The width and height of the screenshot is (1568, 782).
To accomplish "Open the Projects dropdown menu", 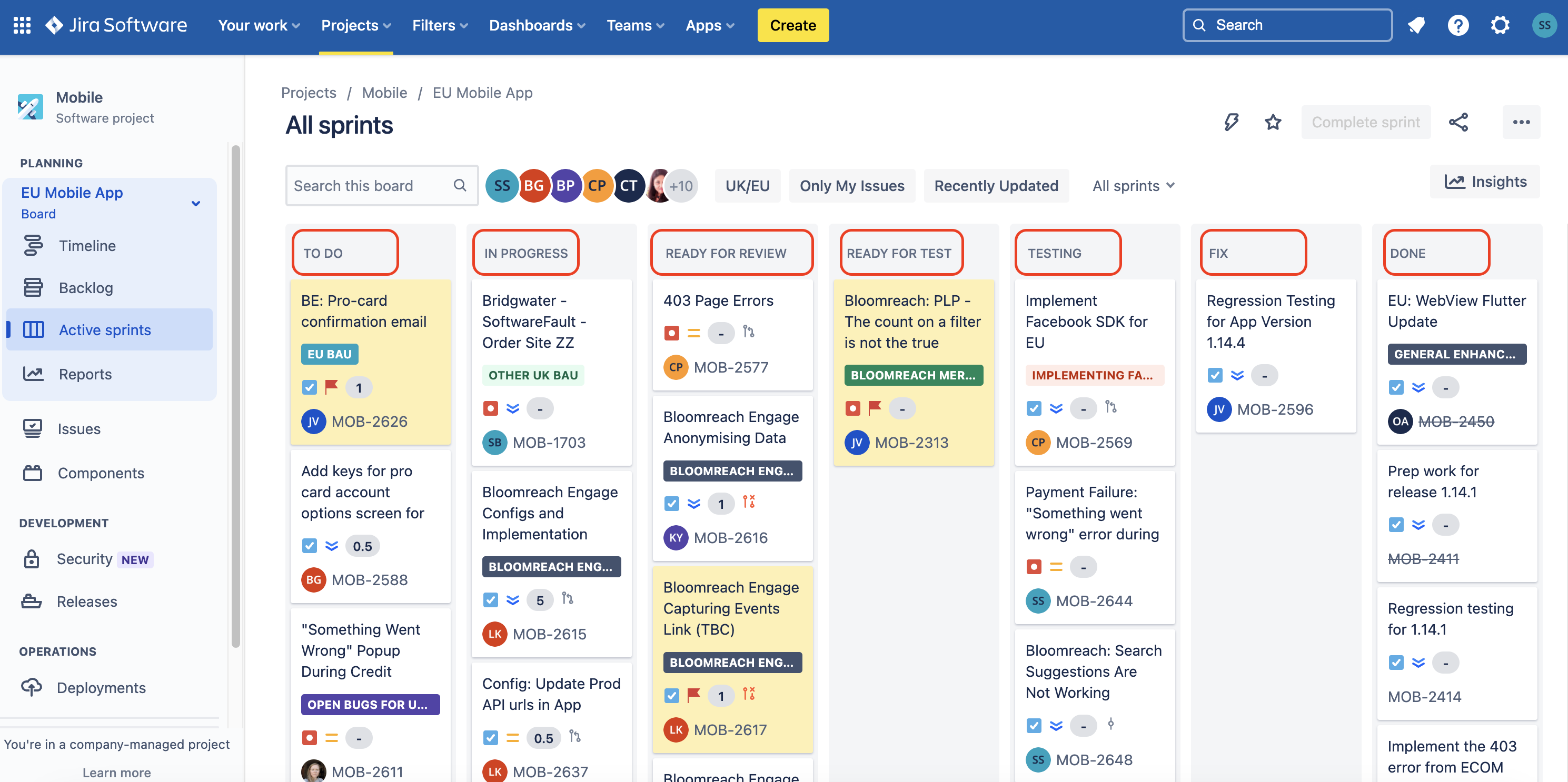I will [x=355, y=25].
